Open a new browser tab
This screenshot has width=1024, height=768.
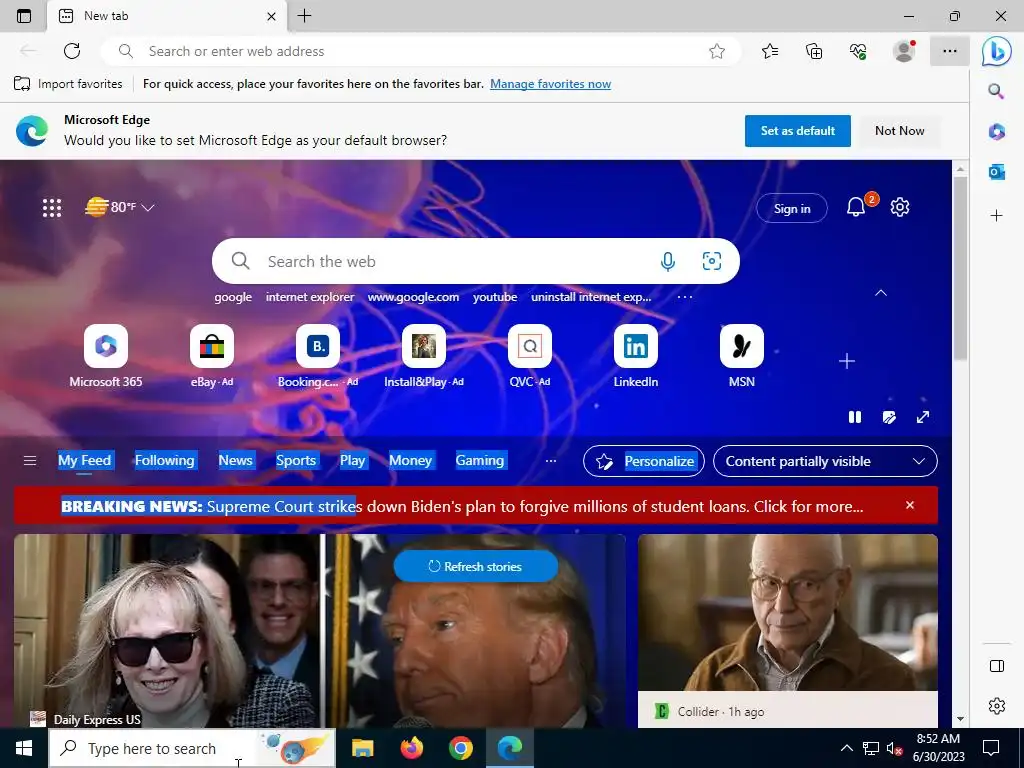coord(304,16)
